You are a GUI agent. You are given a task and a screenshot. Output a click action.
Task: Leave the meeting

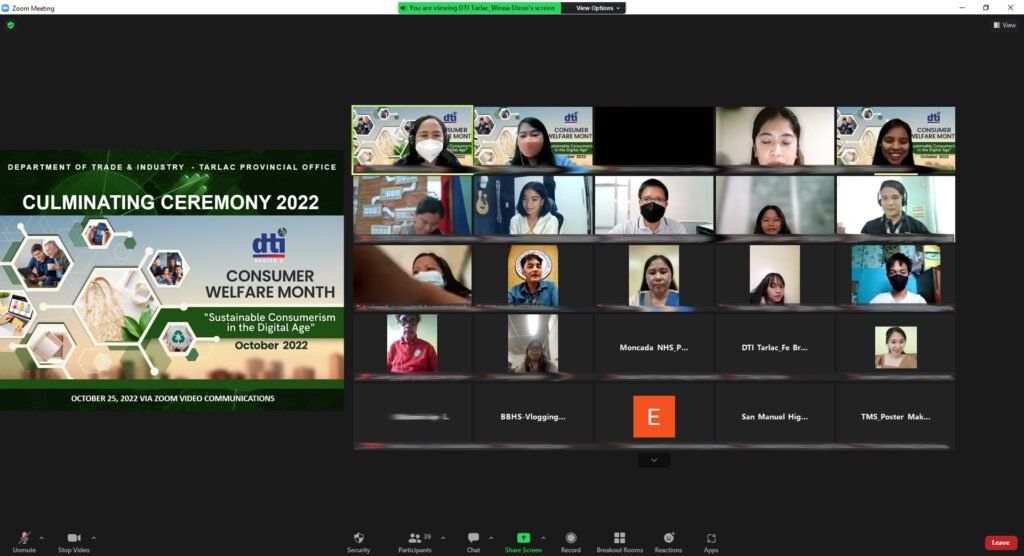(x=1000, y=542)
